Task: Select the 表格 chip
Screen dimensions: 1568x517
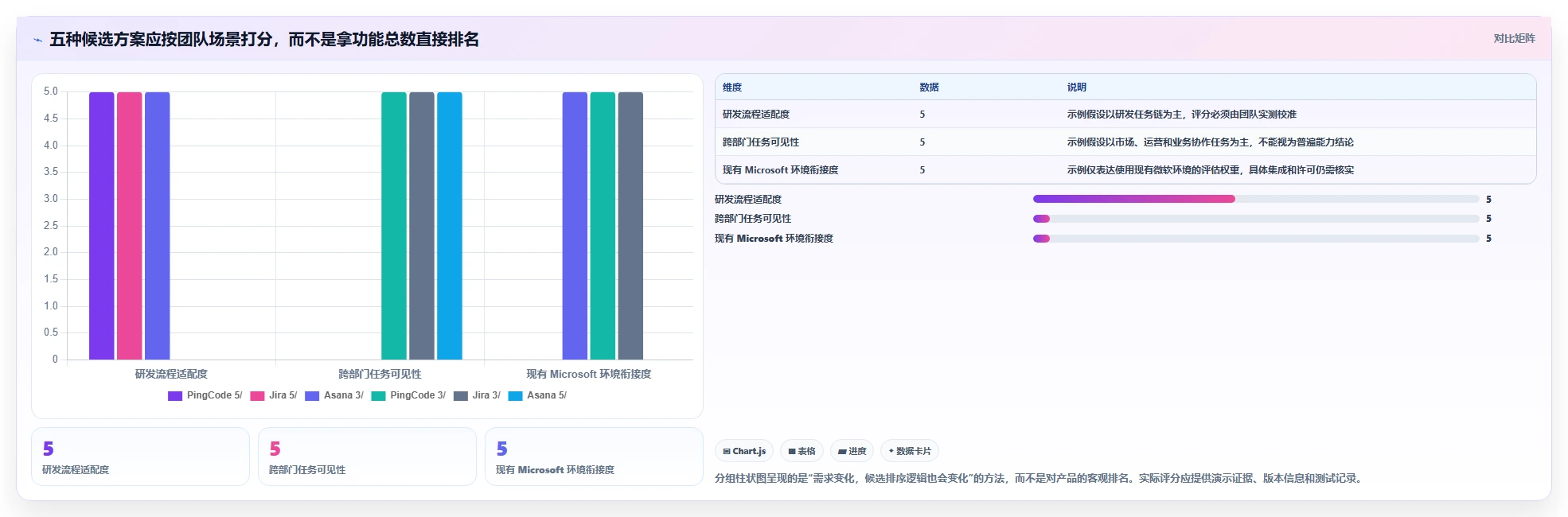Action: point(802,451)
